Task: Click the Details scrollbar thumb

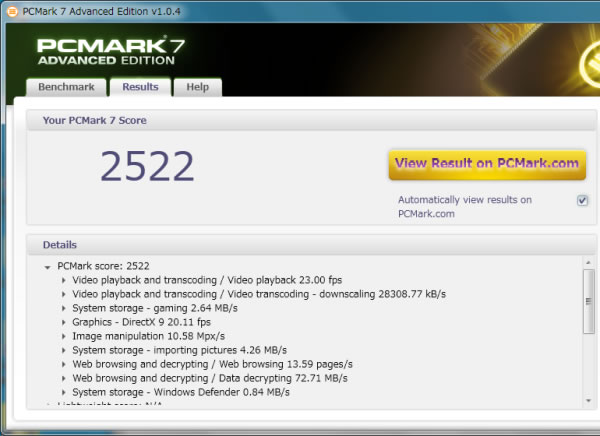Action: pos(589,301)
